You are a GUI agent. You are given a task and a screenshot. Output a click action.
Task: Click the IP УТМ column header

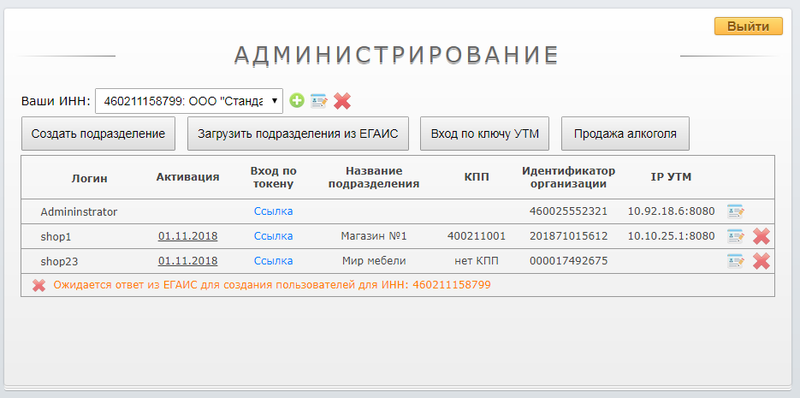click(671, 177)
